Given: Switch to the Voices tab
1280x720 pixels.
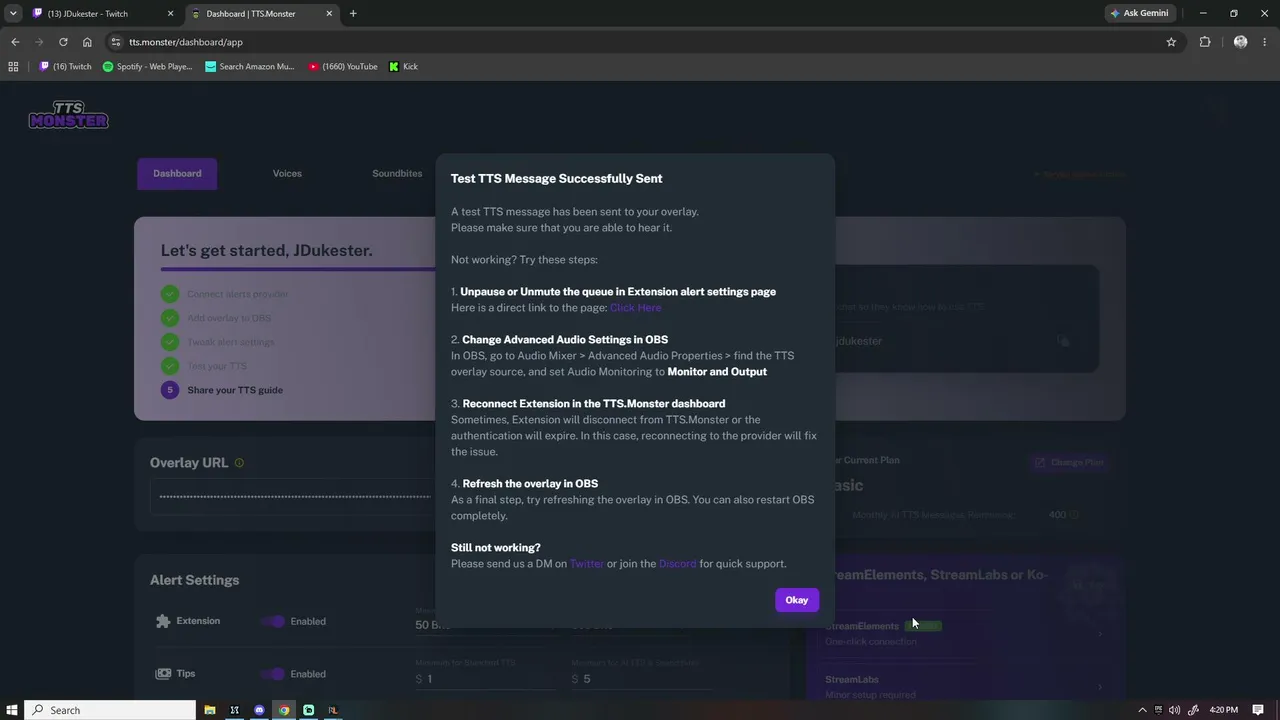Looking at the screenshot, I should [x=287, y=173].
